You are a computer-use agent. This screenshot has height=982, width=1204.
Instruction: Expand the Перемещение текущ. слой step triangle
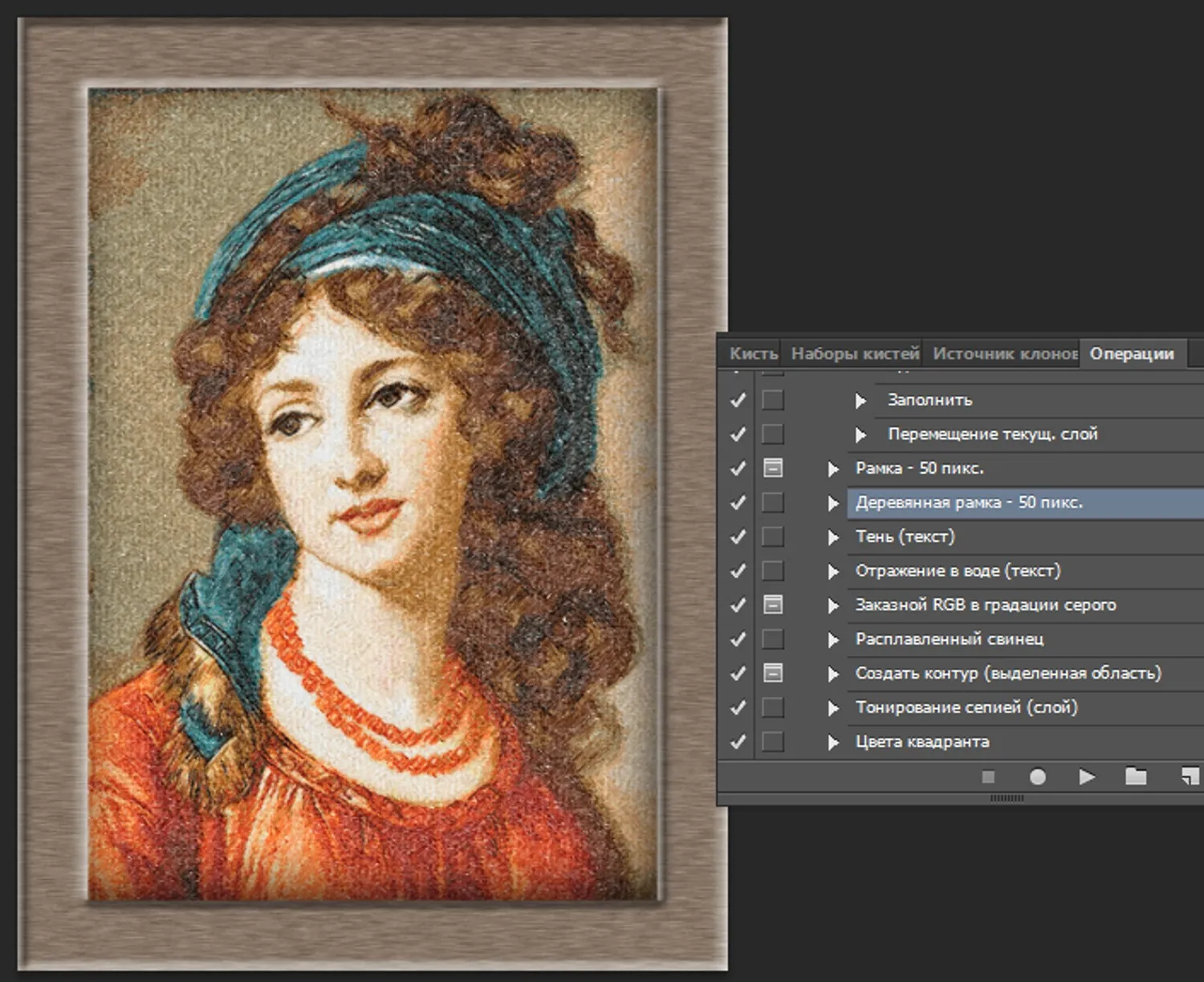pyautogui.click(x=860, y=435)
